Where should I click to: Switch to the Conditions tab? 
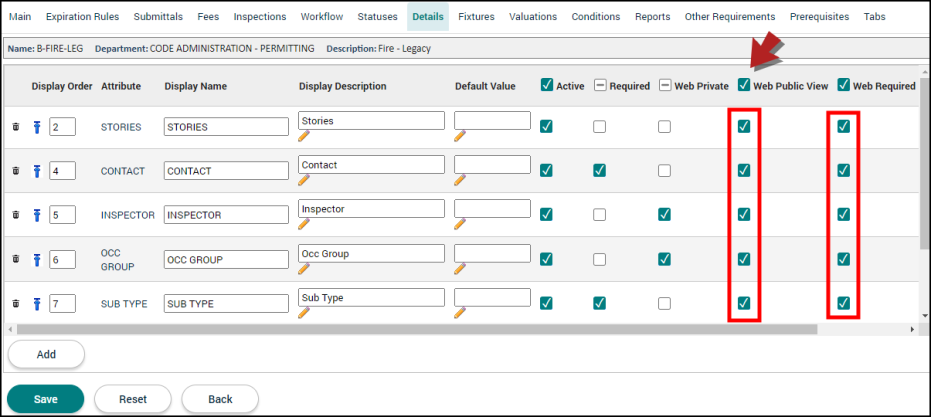596,17
